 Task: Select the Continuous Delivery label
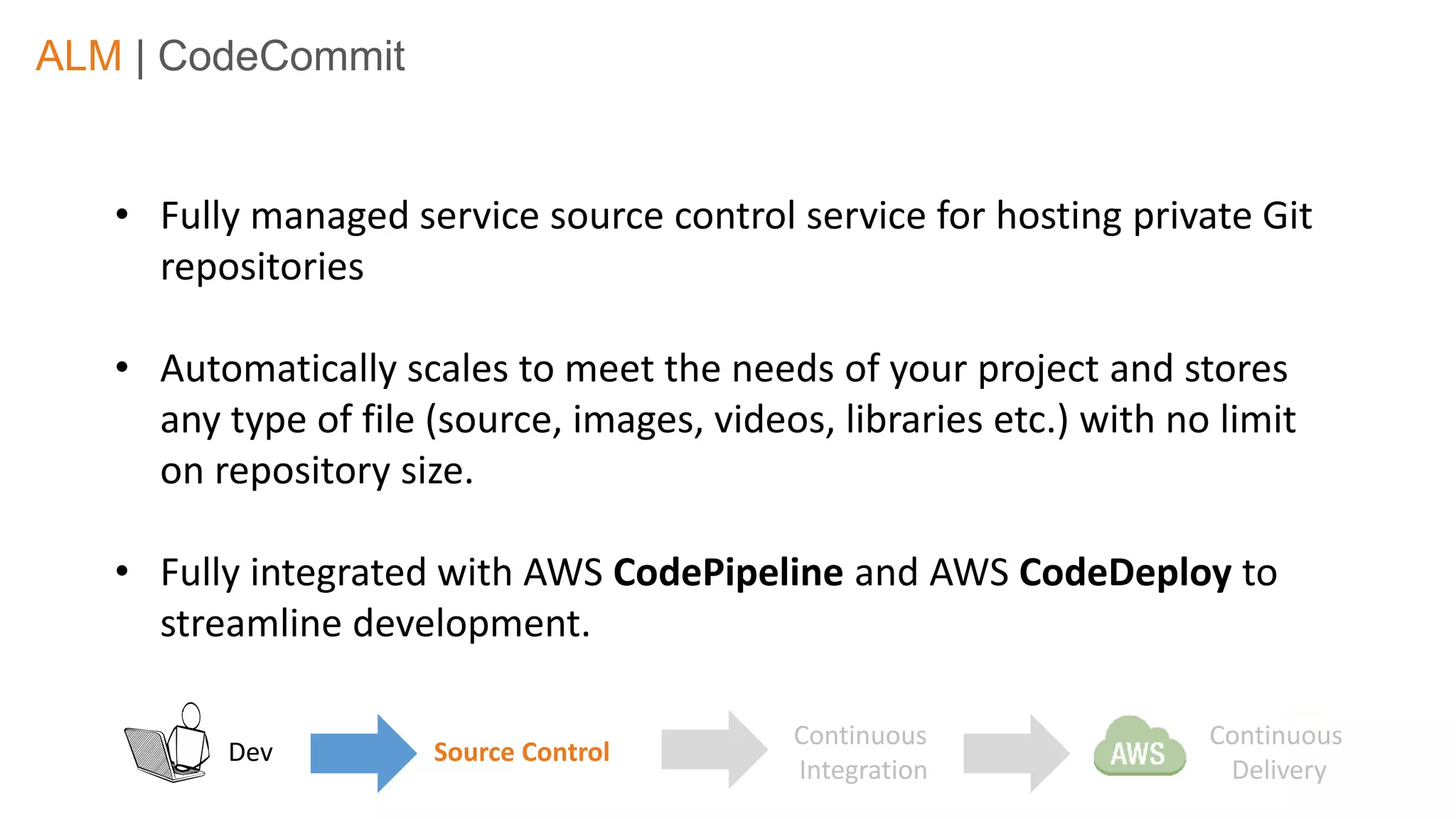[1276, 752]
